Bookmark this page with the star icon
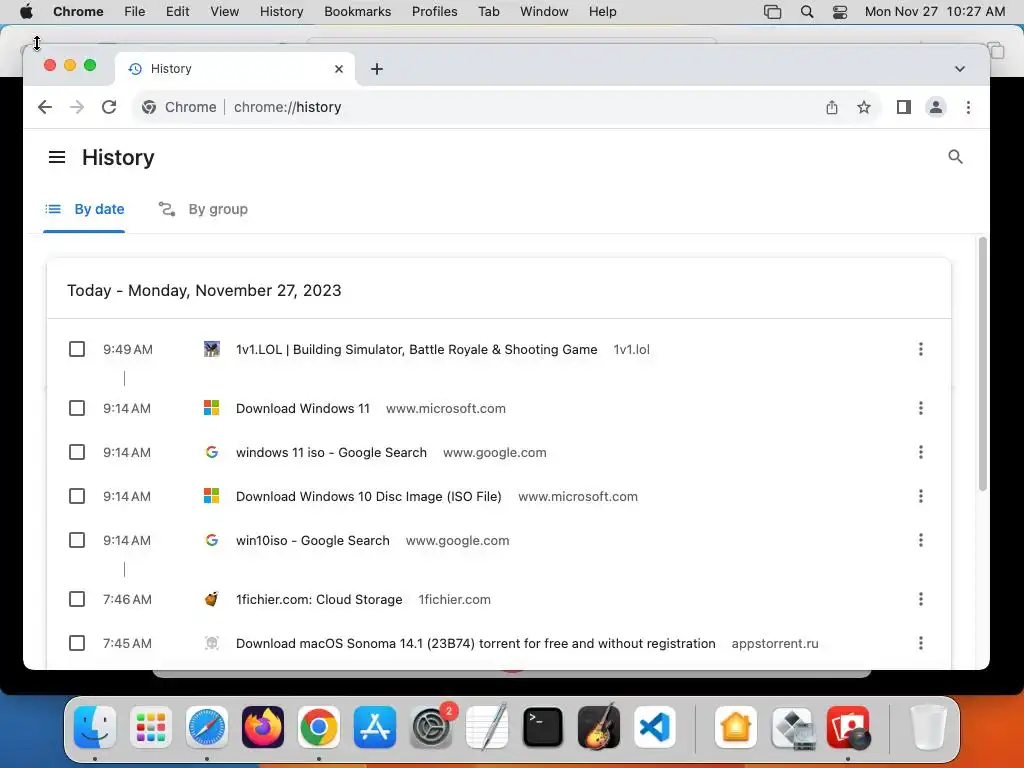Image resolution: width=1024 pixels, height=768 pixels. point(863,107)
